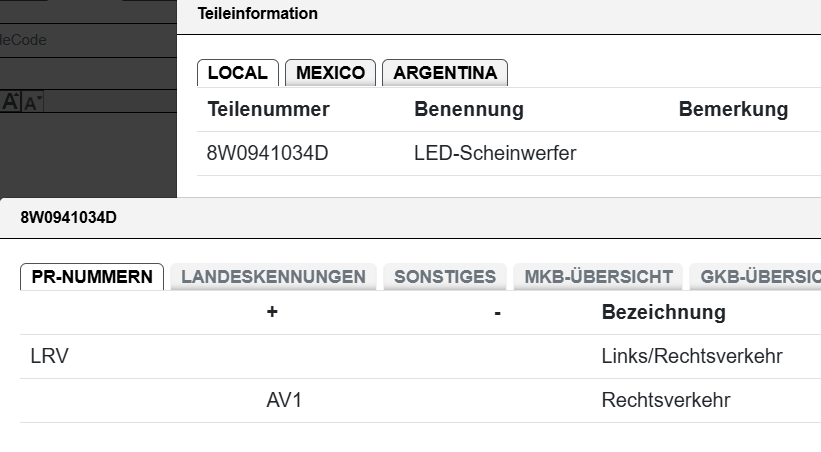Image resolution: width=821 pixels, height=452 pixels.
Task: Switch to the LOCAL tab
Action: click(238, 73)
